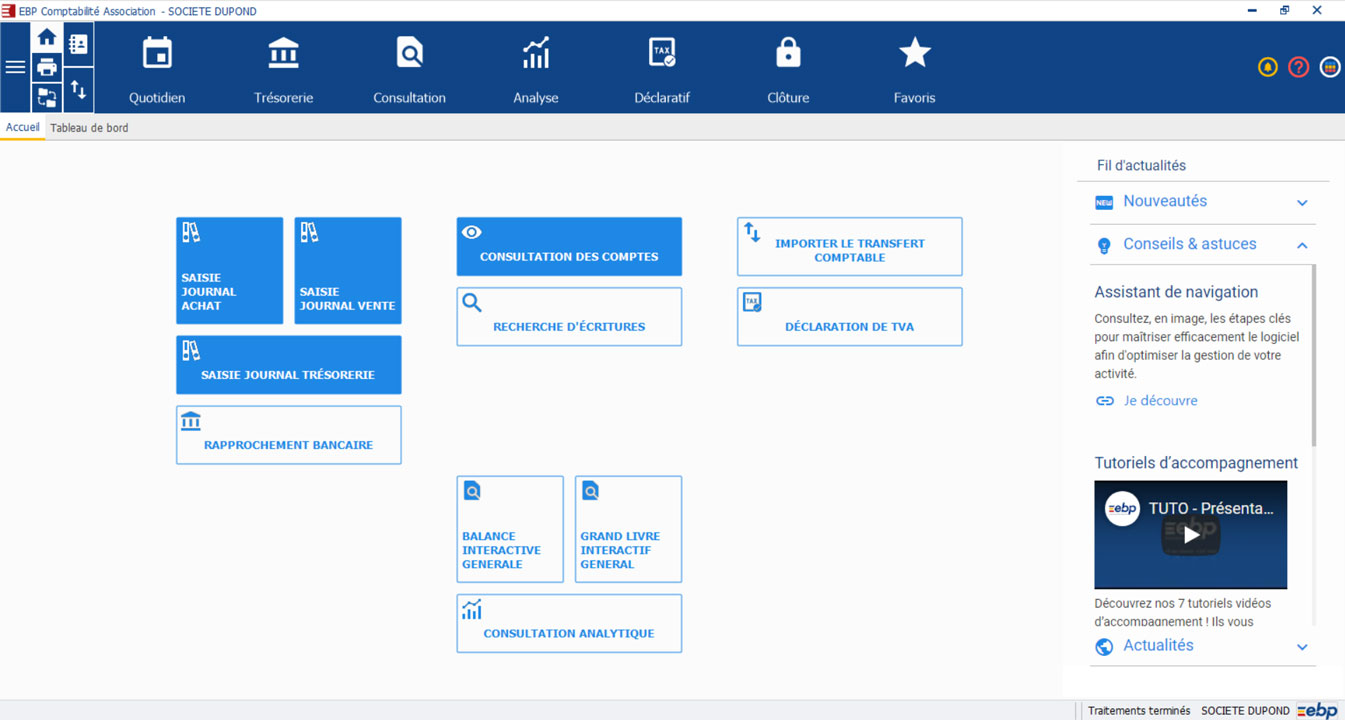This screenshot has width=1345, height=720.
Task: Click the lightbulb icon beside Conseils & astuces
Action: (x=1104, y=245)
